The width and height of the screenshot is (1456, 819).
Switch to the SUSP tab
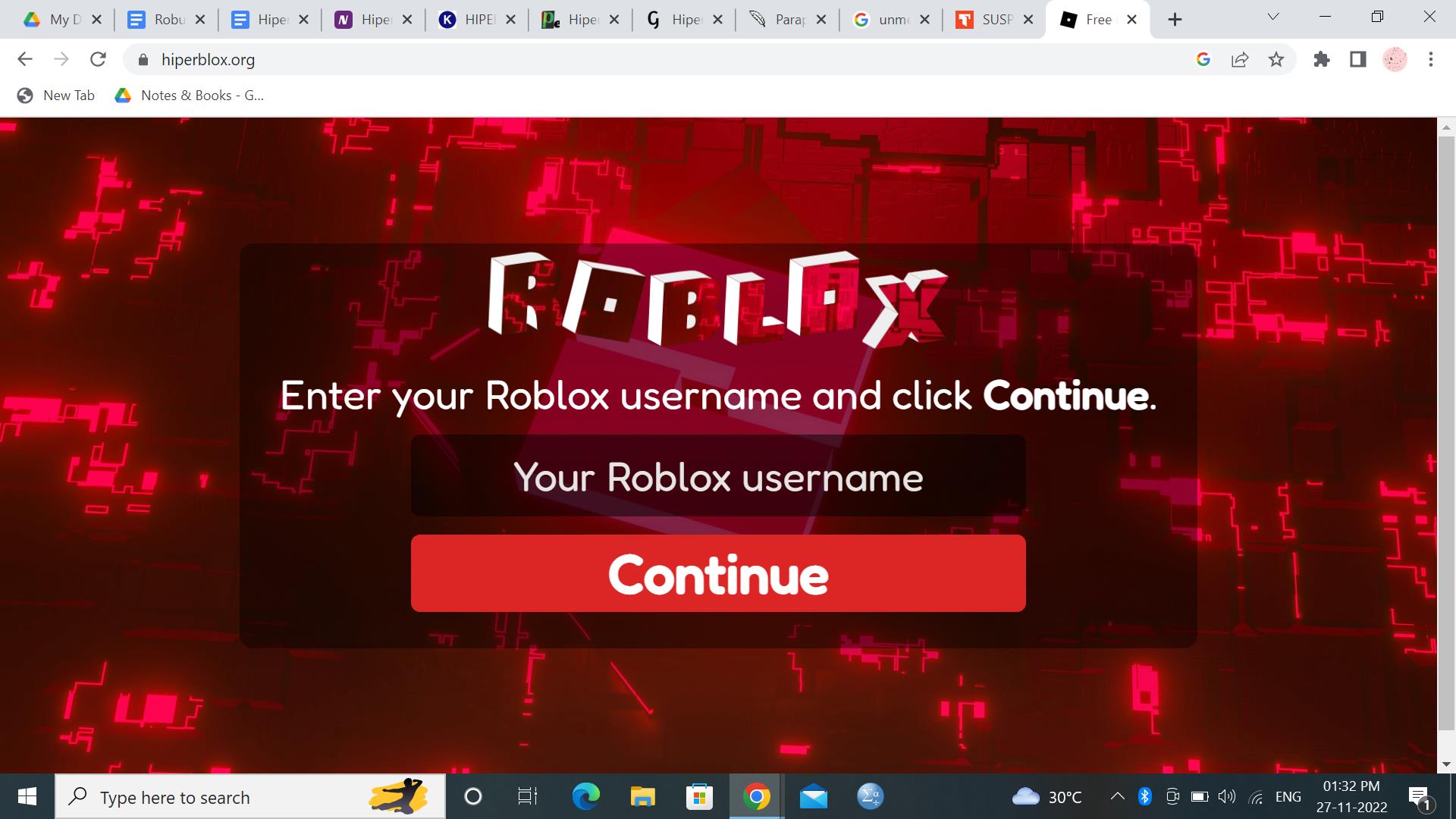coord(994,20)
